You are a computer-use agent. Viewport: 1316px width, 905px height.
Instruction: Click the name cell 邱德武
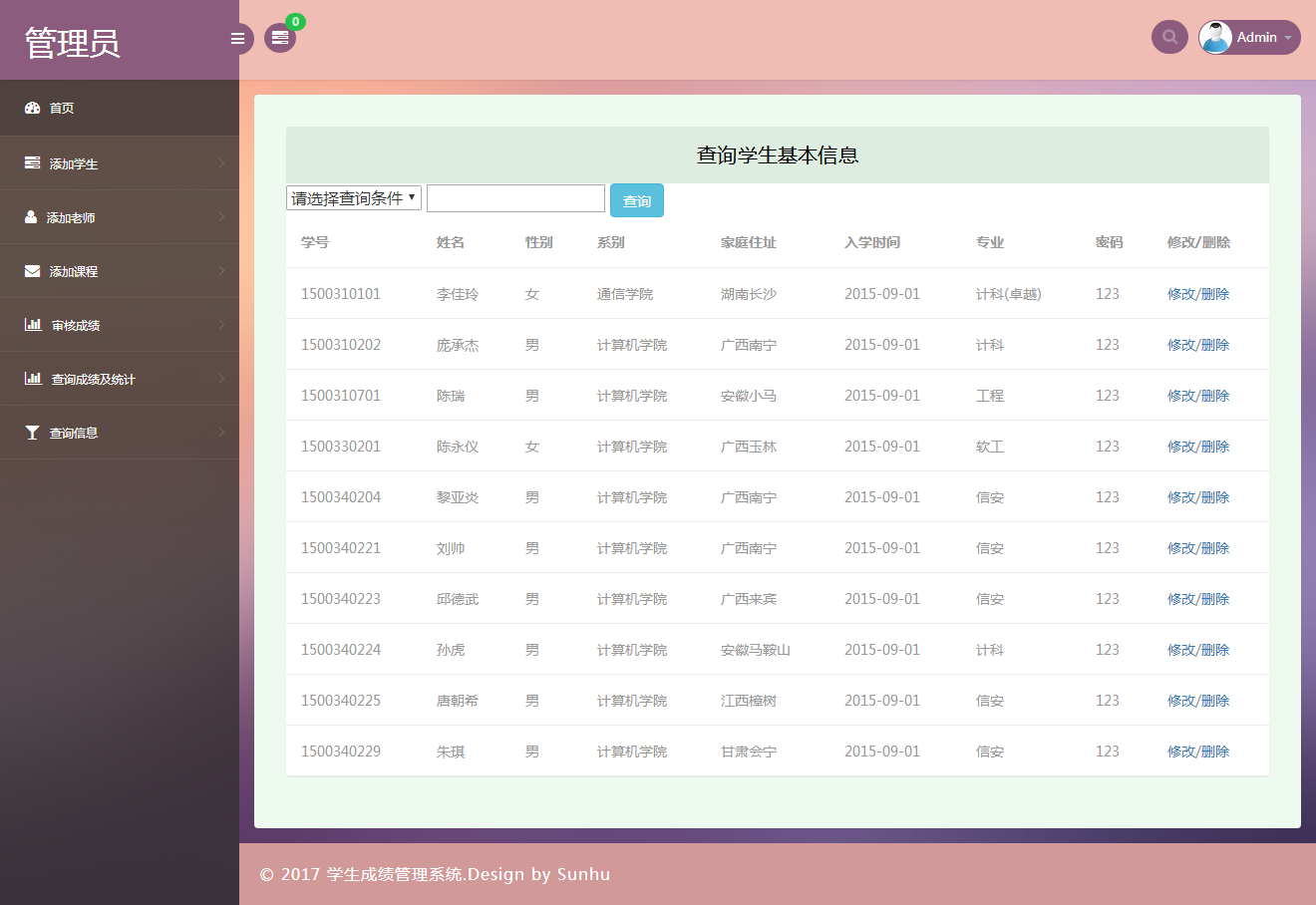(458, 599)
